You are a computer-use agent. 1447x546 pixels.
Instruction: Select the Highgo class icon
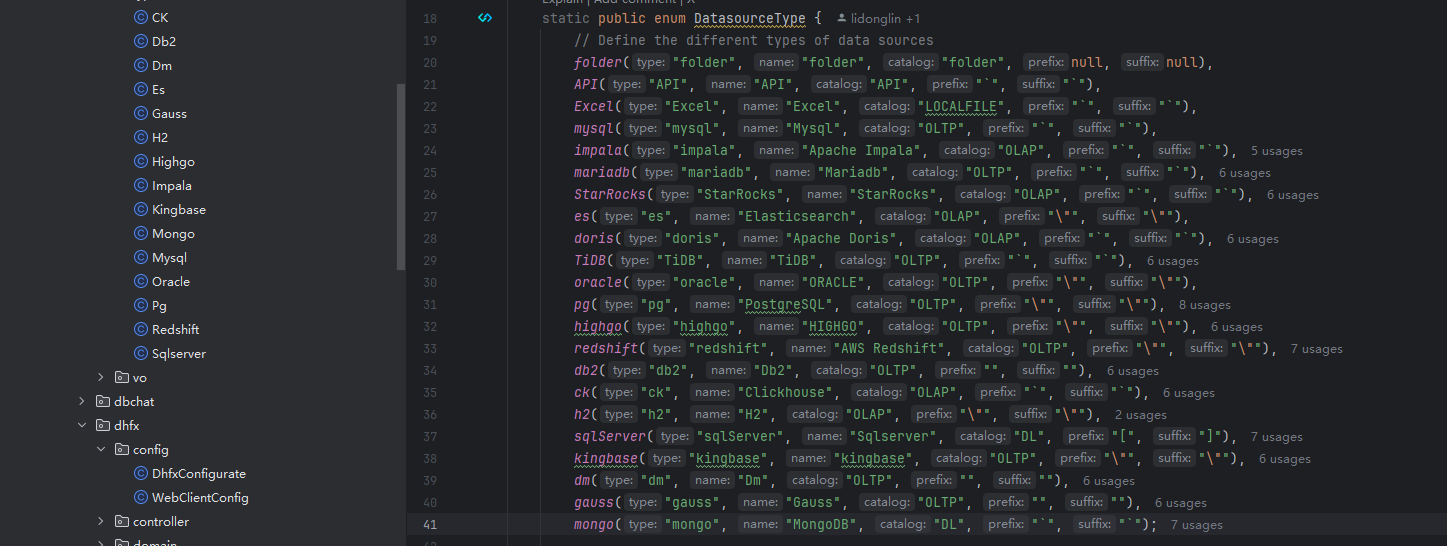[x=141, y=161]
